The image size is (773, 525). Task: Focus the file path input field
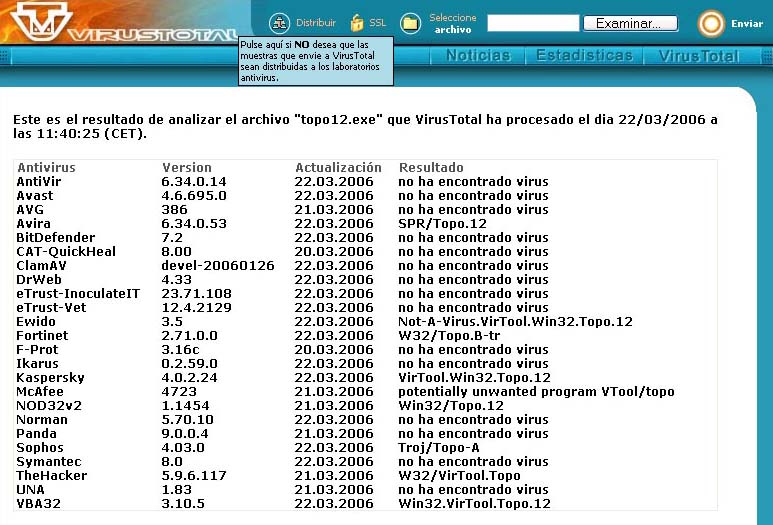click(533, 23)
